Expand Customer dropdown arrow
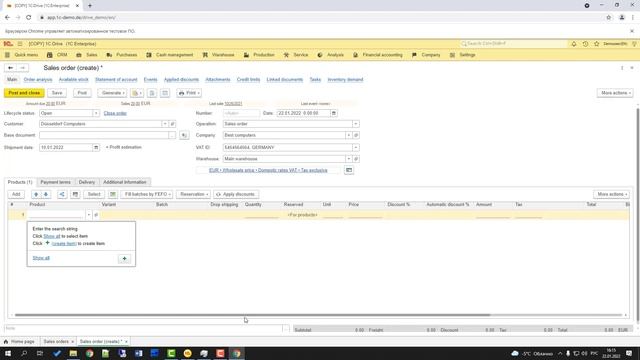 [165, 124]
